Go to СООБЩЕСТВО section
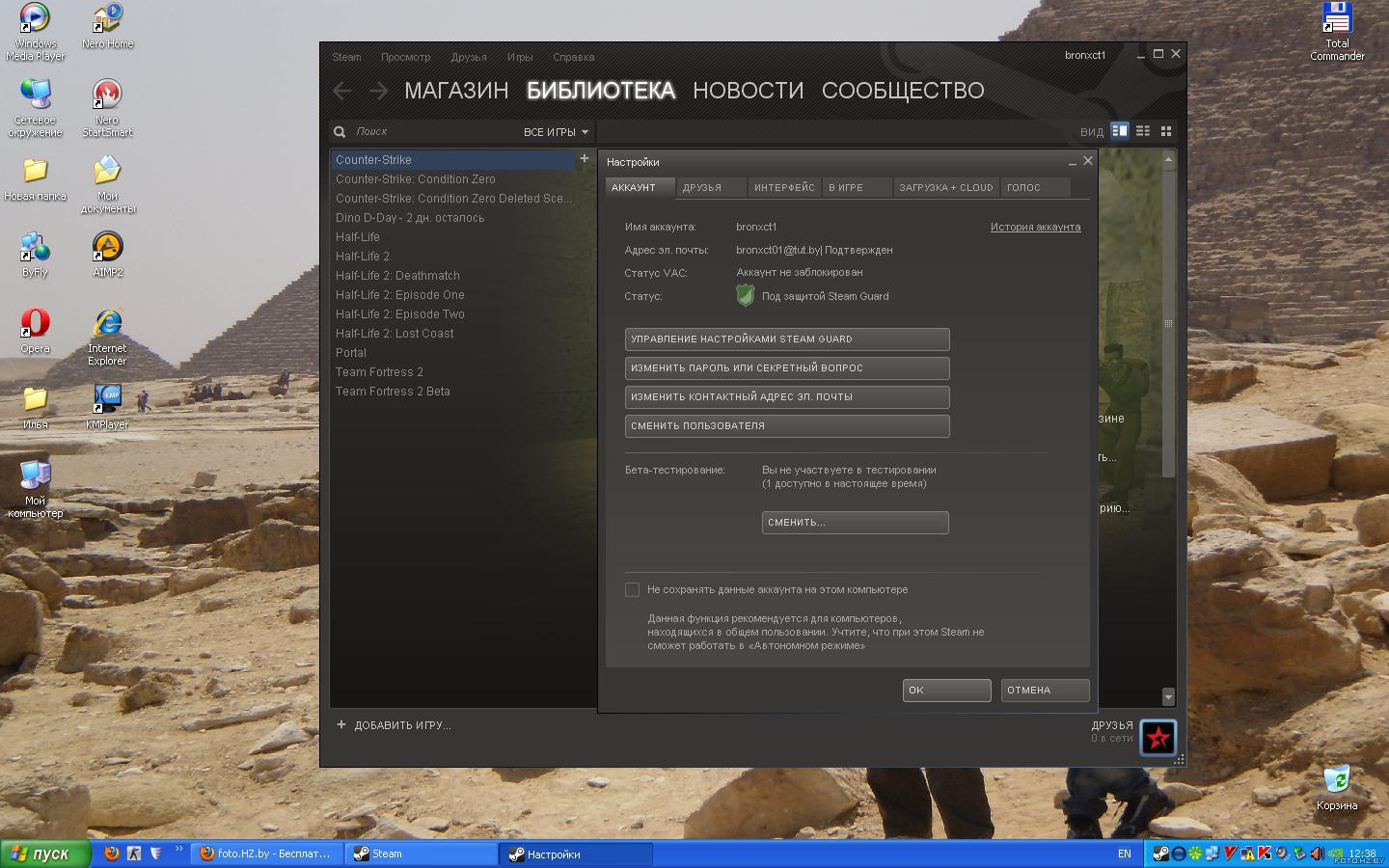 point(903,91)
